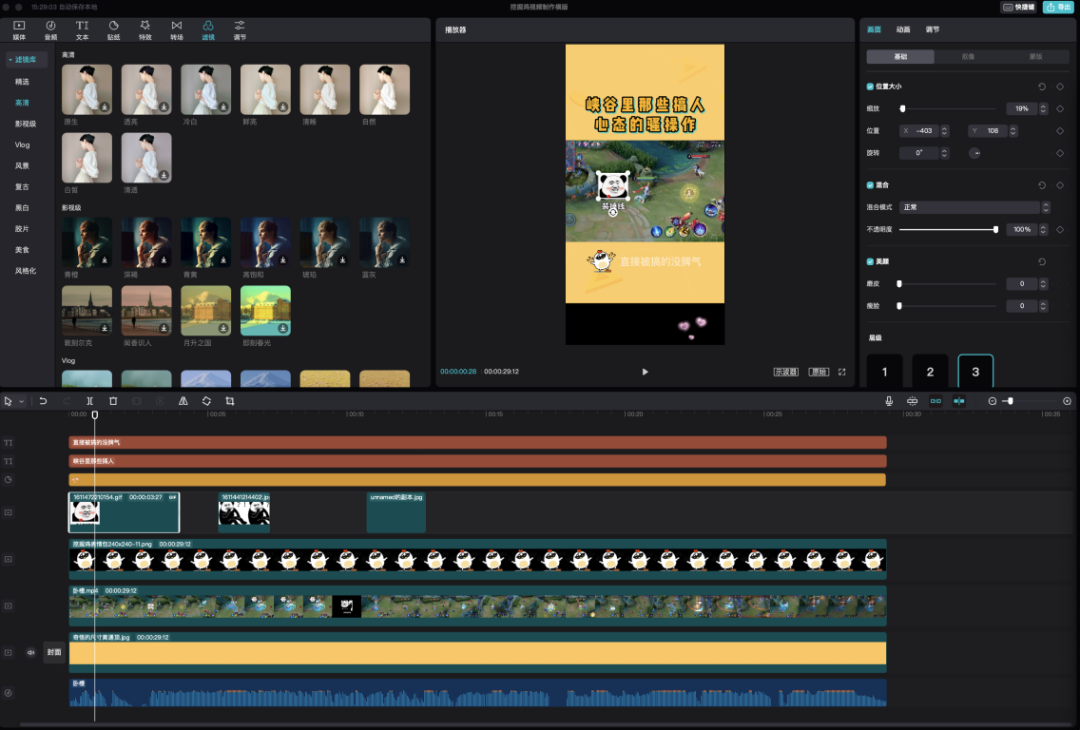Select the 影视级 filter category
Viewport: 1080px width, 730px height.
click(x=25, y=124)
